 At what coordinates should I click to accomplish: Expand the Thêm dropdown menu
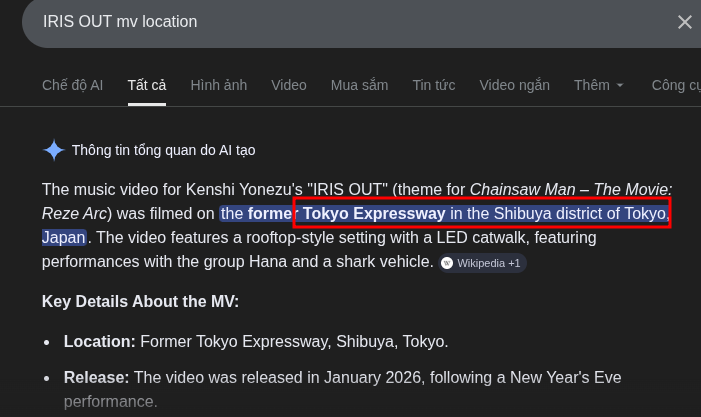click(598, 85)
